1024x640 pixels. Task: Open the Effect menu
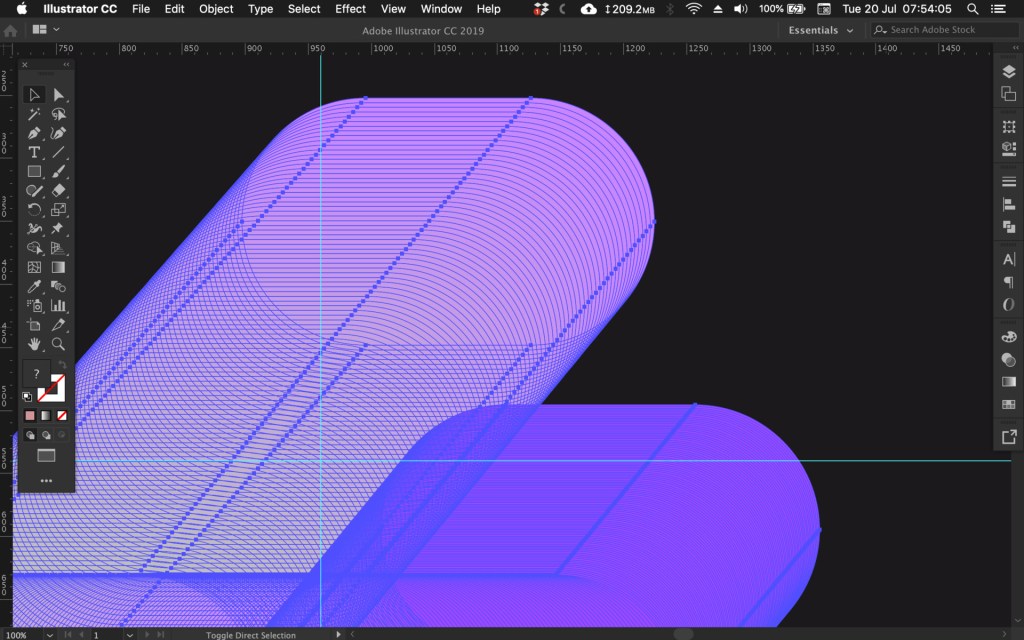coord(350,9)
